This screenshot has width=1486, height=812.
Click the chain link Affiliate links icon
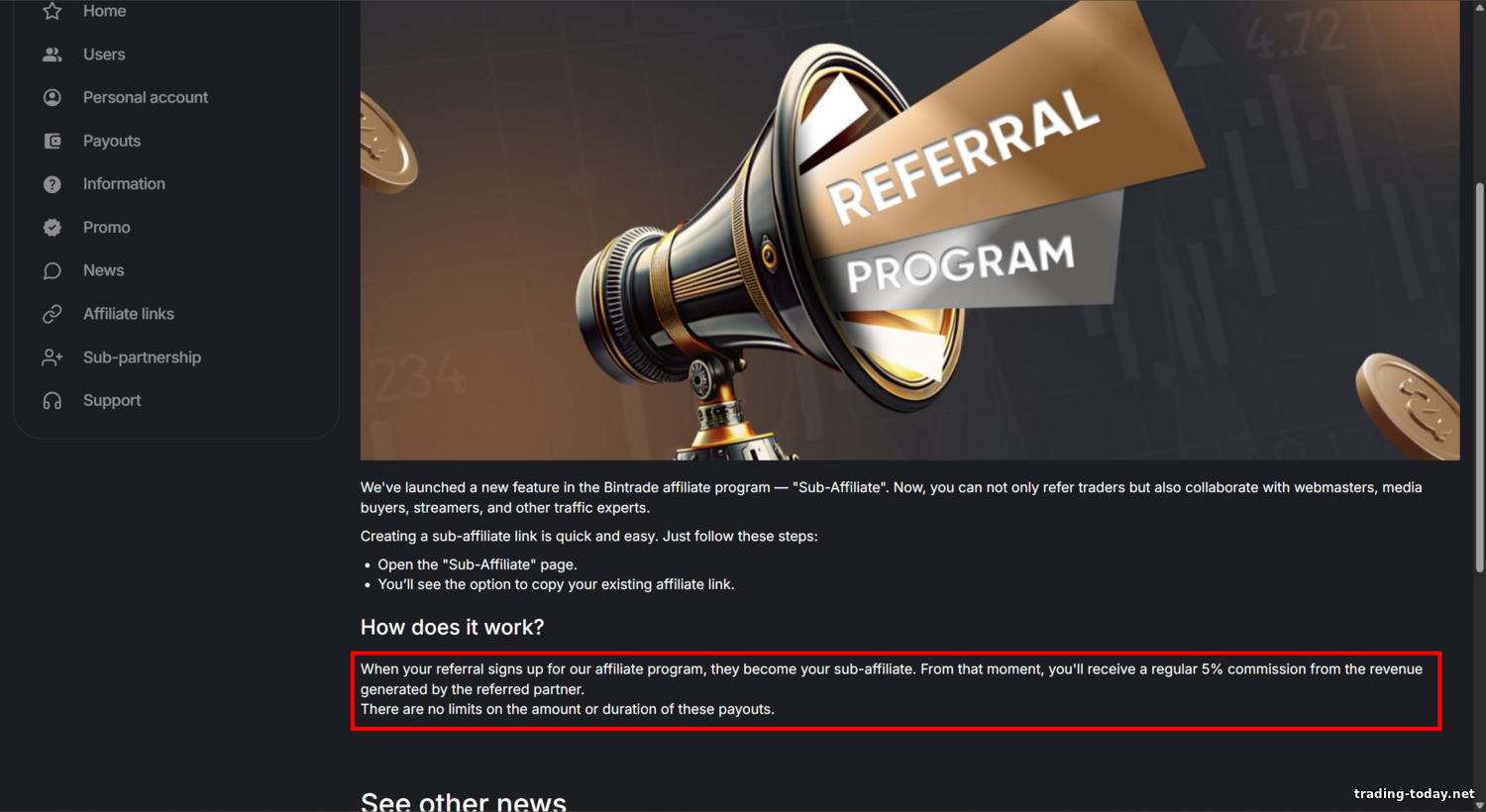pos(53,314)
